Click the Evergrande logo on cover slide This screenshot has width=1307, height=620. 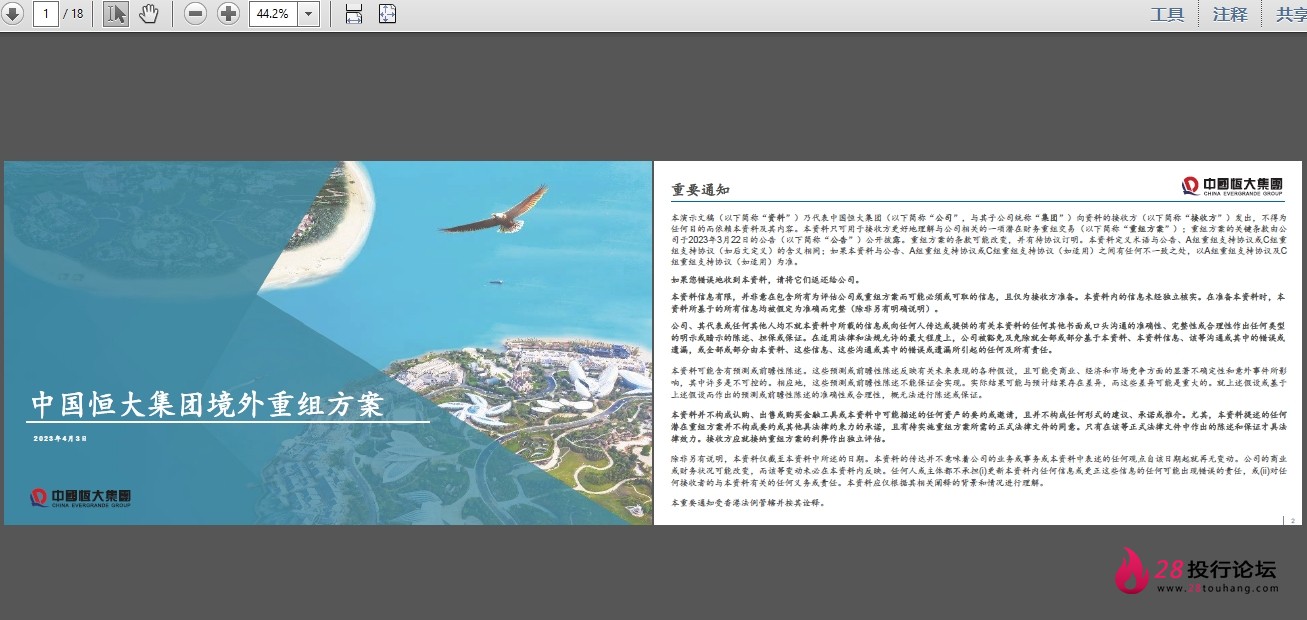(x=81, y=497)
